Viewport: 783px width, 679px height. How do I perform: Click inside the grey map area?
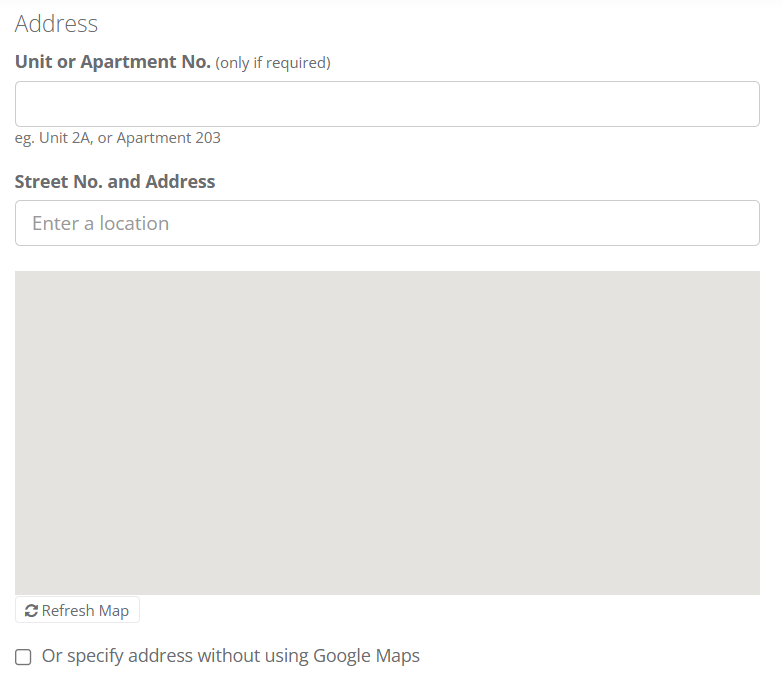(x=388, y=433)
